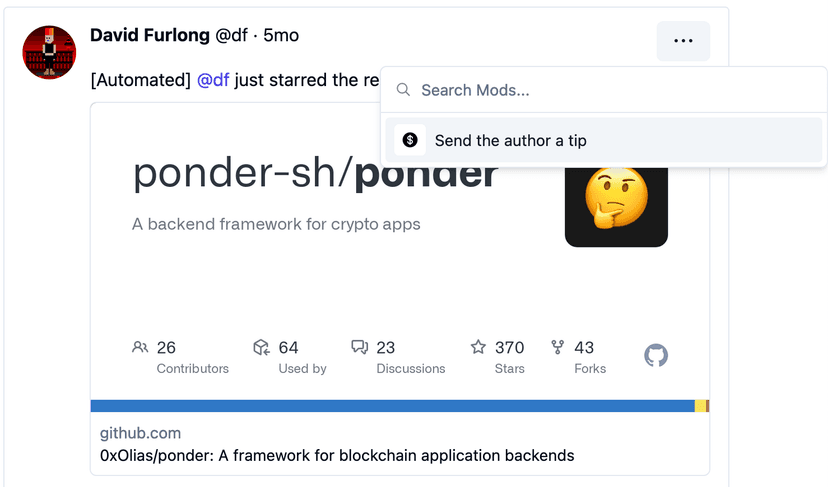
Task: Click the ponder-sh/ponder repo heading
Action: (x=315, y=174)
